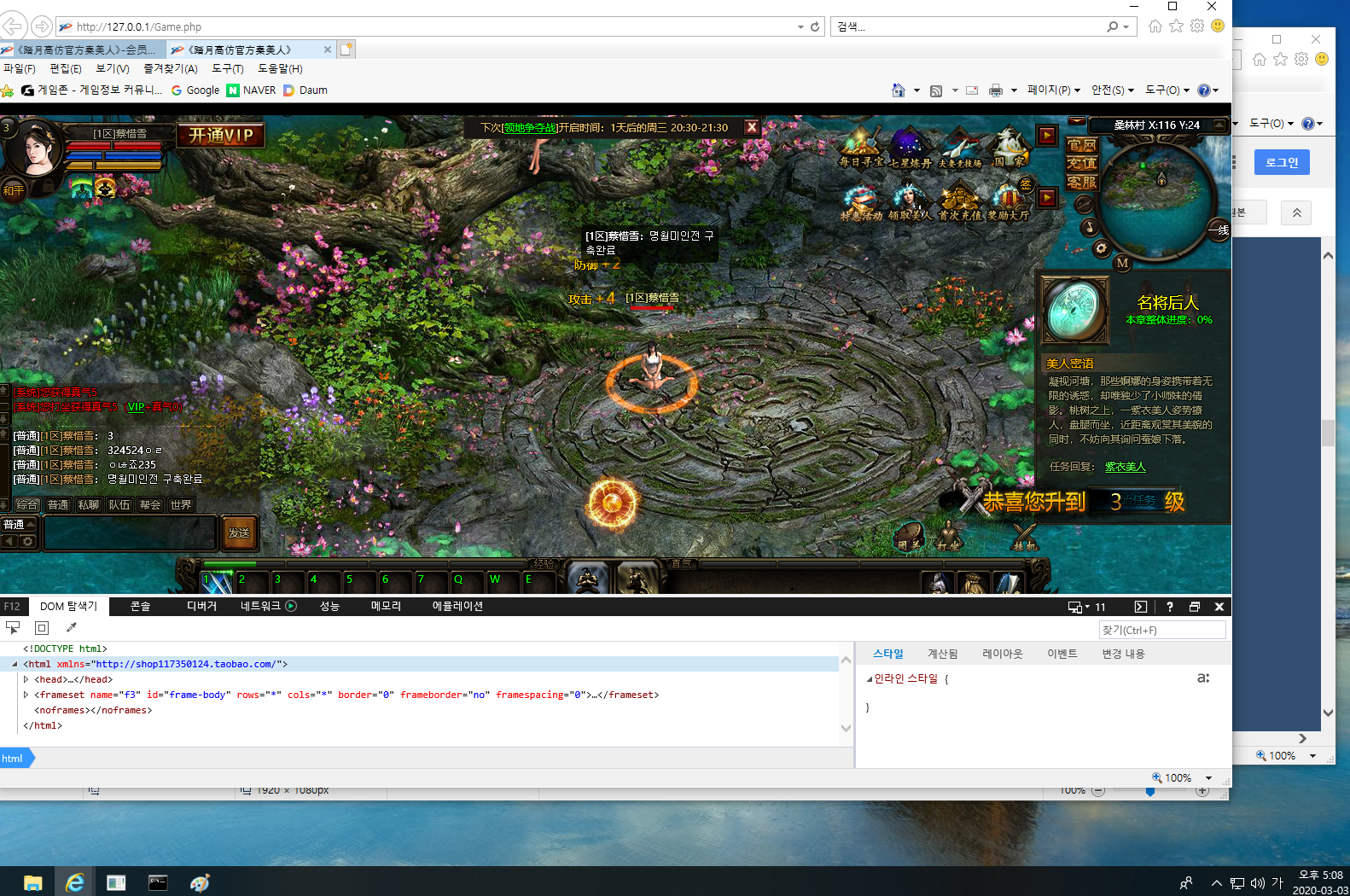Viewport: 1350px width, 896px height.
Task: Click the 찾기 search field in DevTools
Action: 1161,630
